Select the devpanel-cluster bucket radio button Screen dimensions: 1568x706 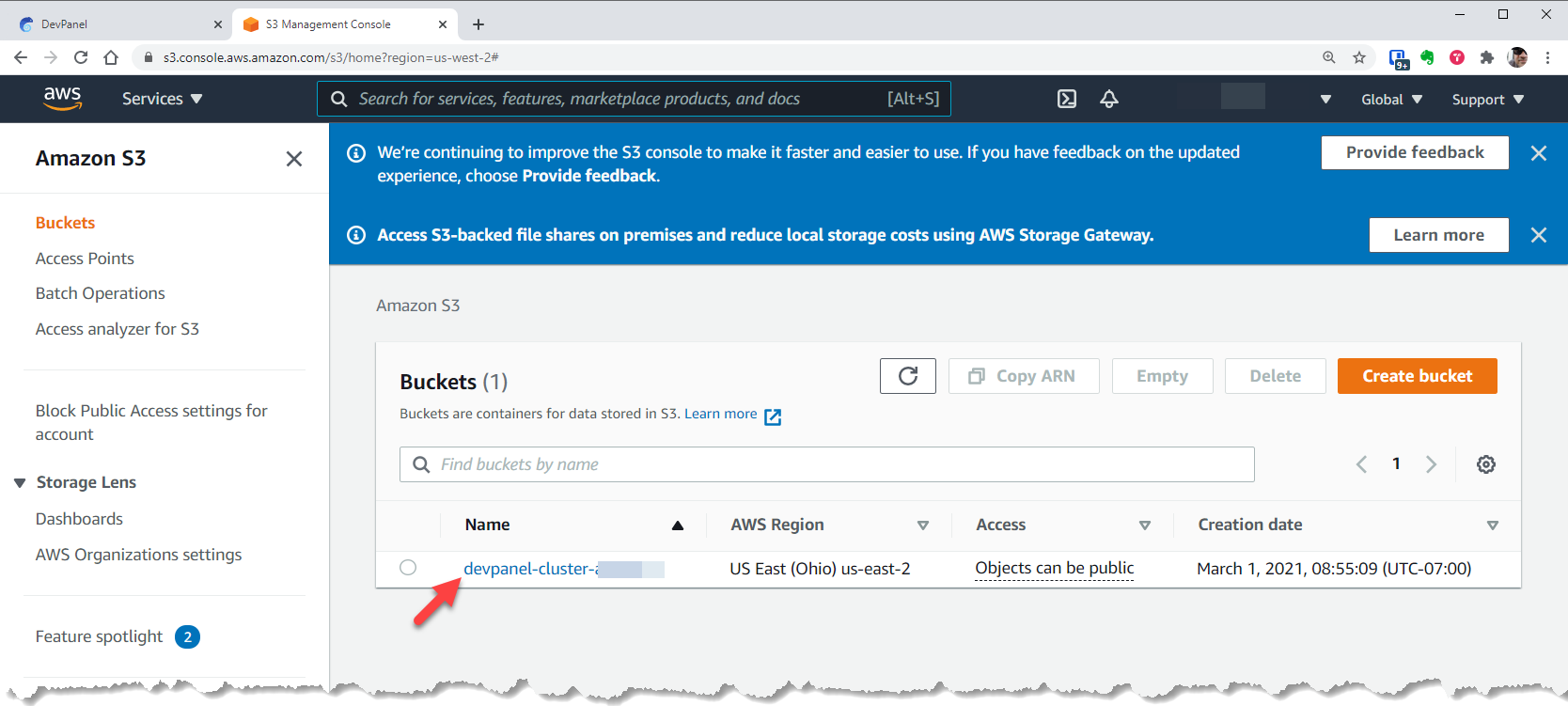coord(408,568)
